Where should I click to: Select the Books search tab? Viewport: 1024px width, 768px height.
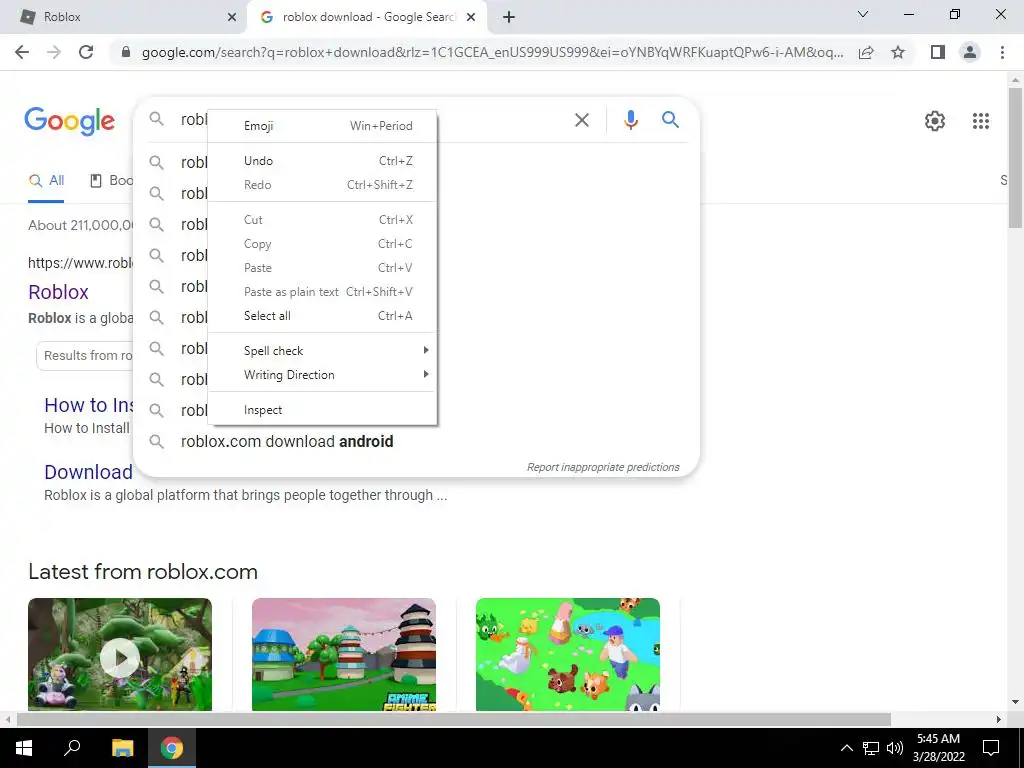pos(111,181)
